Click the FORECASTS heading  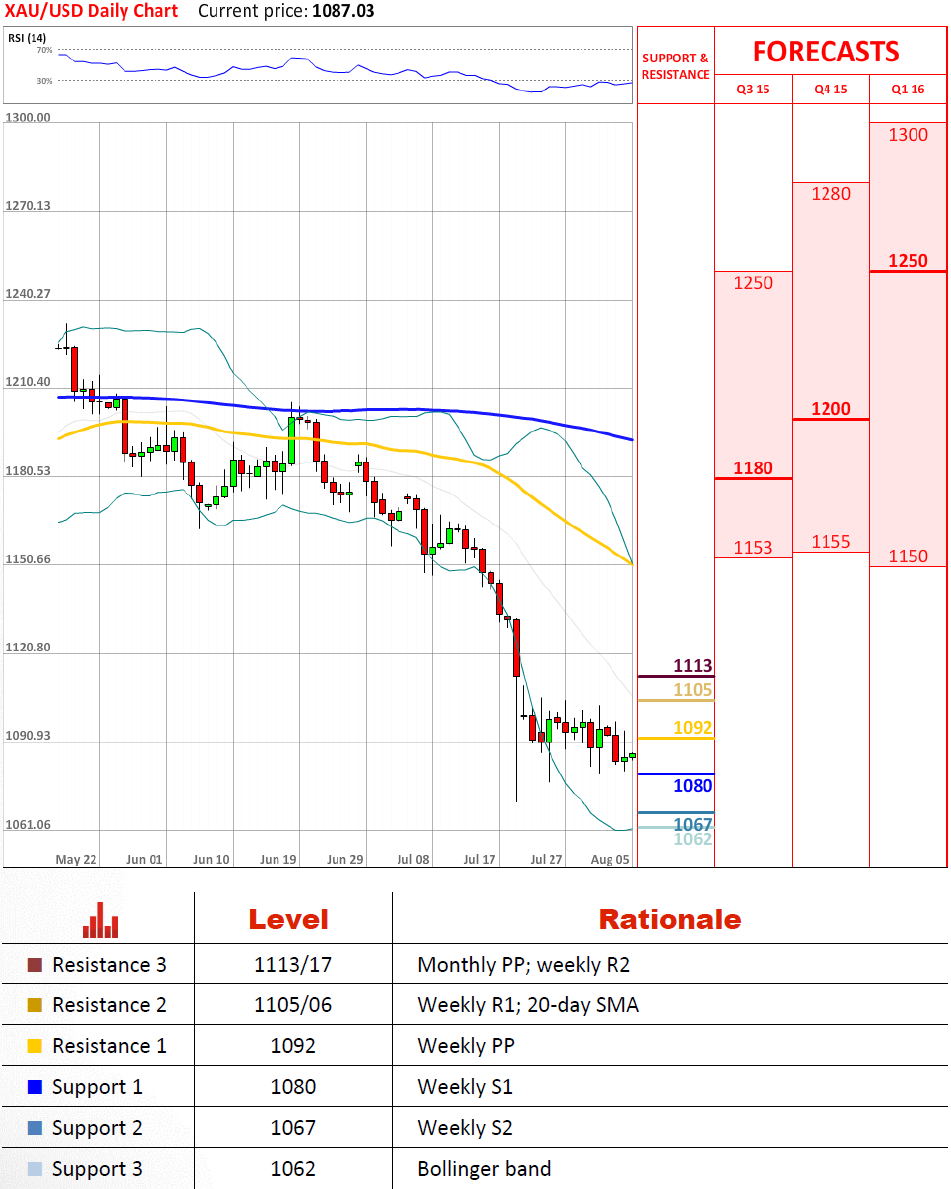(x=826, y=52)
